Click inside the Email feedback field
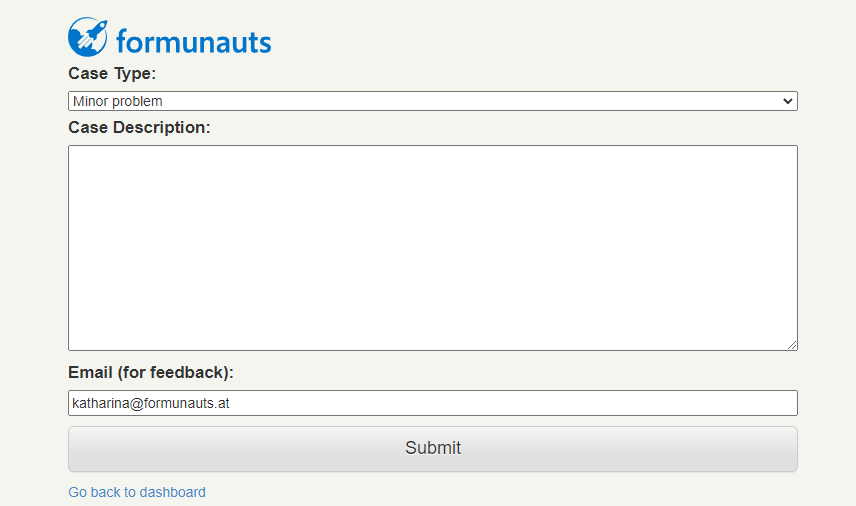The image size is (856, 506). 433,403
